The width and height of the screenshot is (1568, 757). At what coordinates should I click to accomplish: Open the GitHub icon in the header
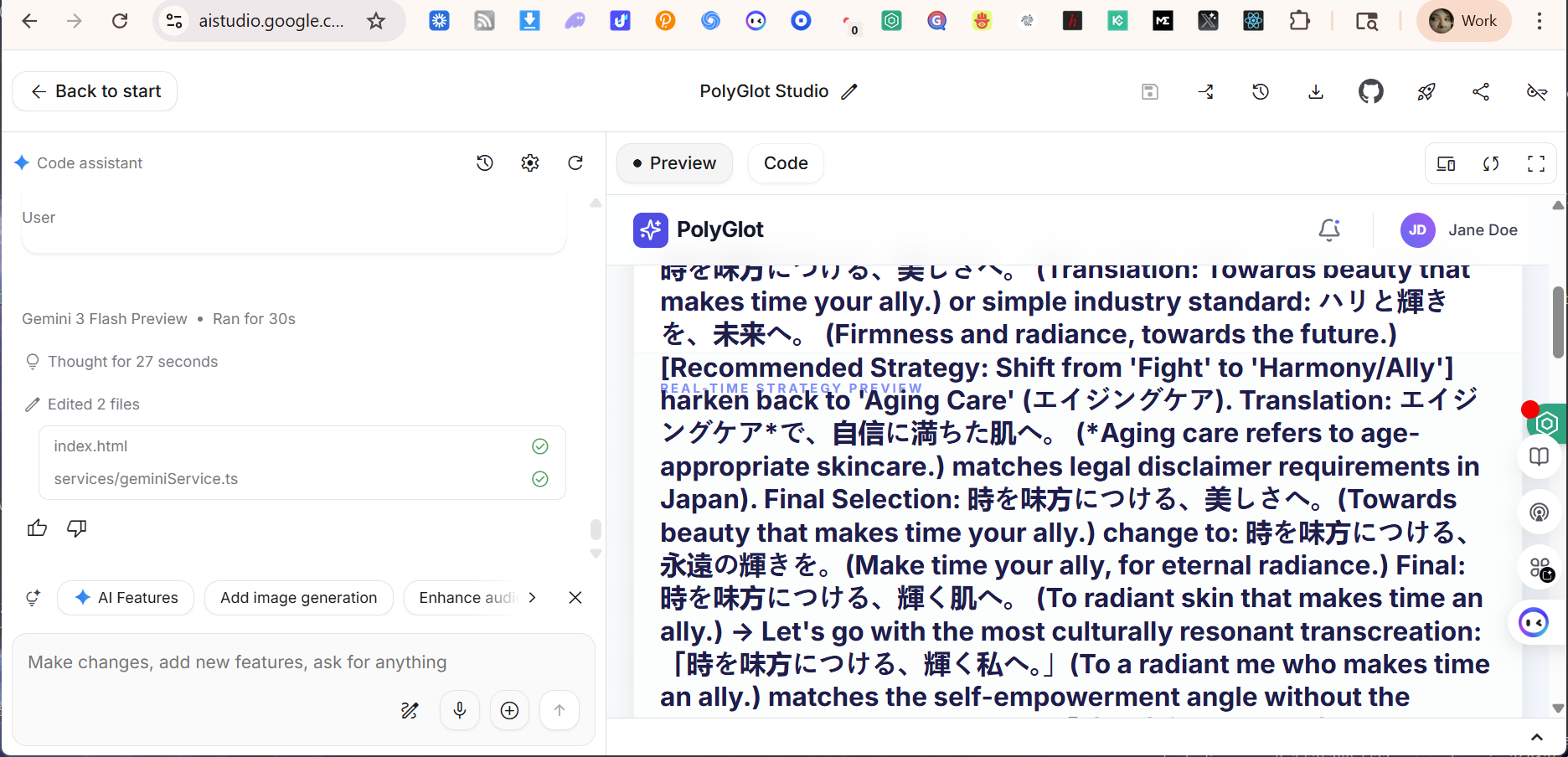point(1371,91)
